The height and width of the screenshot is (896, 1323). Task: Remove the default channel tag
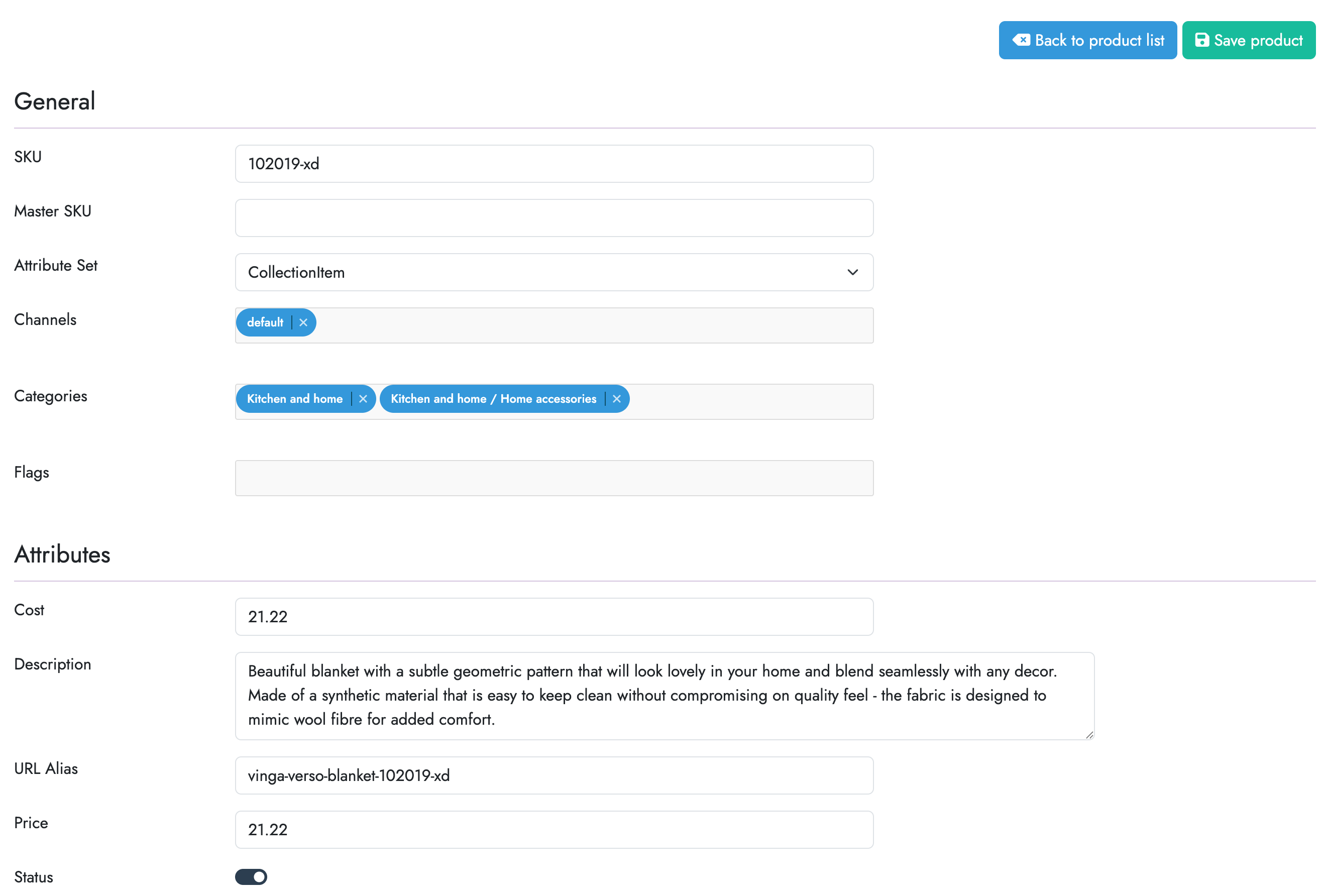tap(303, 323)
